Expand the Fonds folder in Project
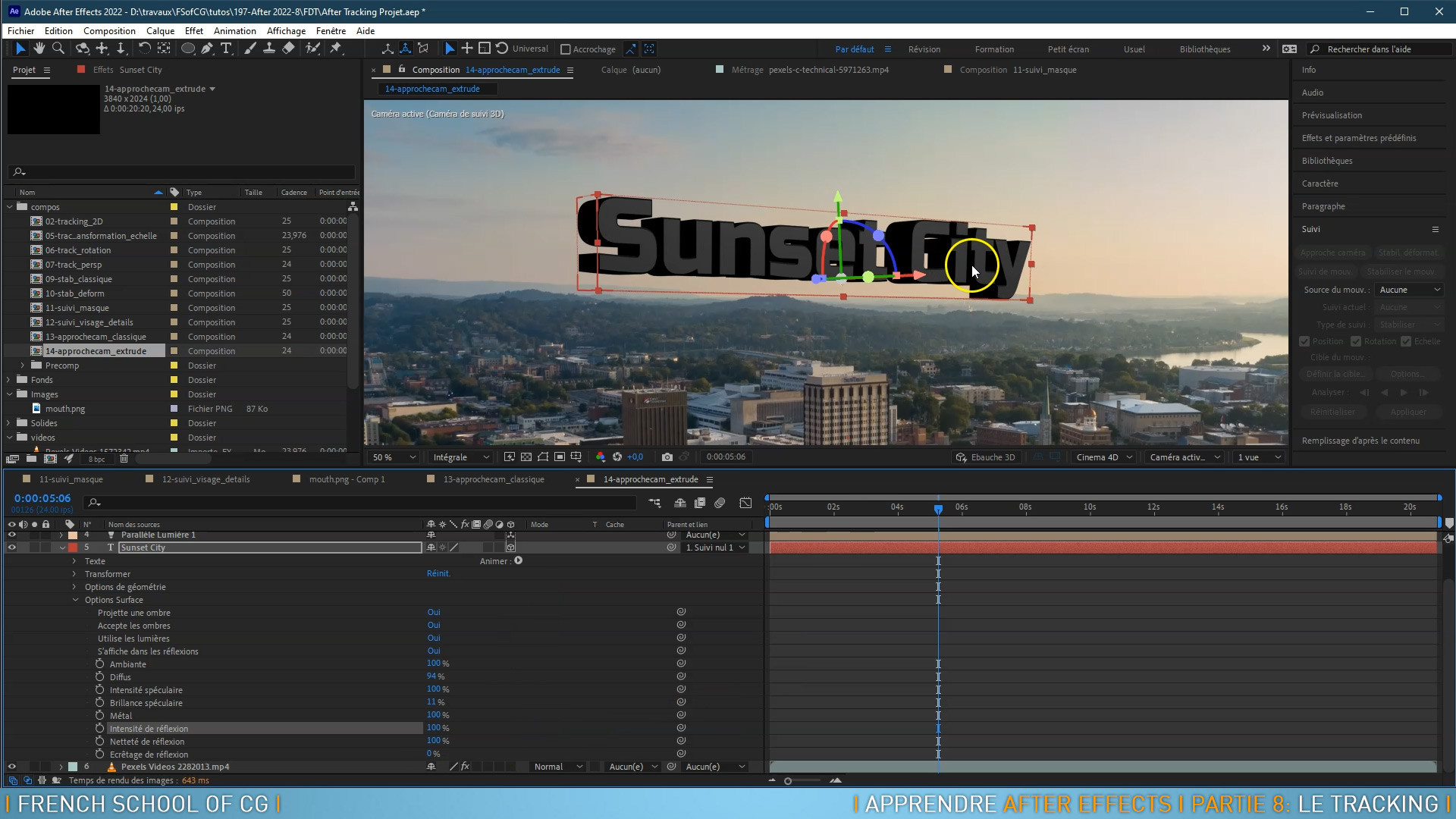 (9, 380)
